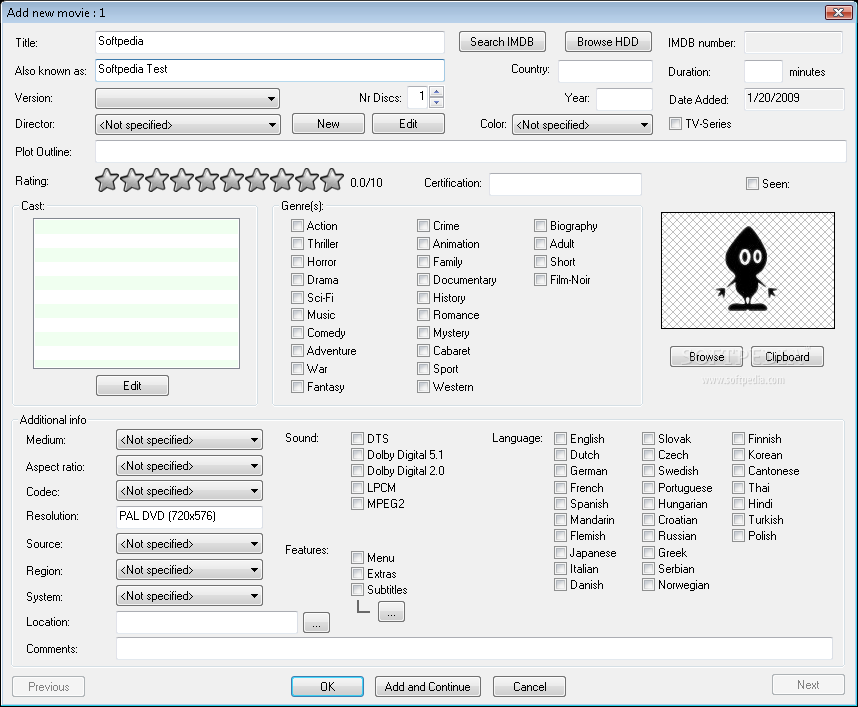Image resolution: width=858 pixels, height=707 pixels.
Task: Tick the Biography genre checkbox
Action: coord(540,225)
